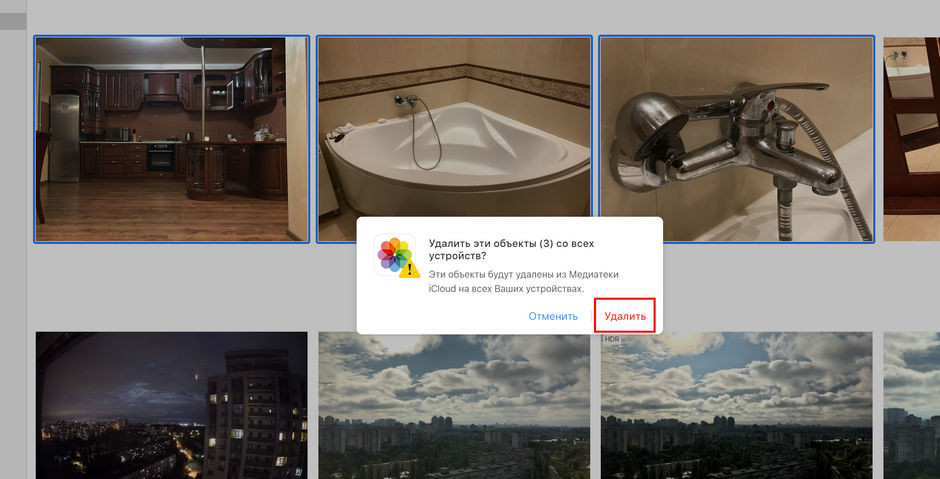The width and height of the screenshot is (940, 479).
Task: Open the partially visible bottom-right sky photo
Action: tap(911, 405)
